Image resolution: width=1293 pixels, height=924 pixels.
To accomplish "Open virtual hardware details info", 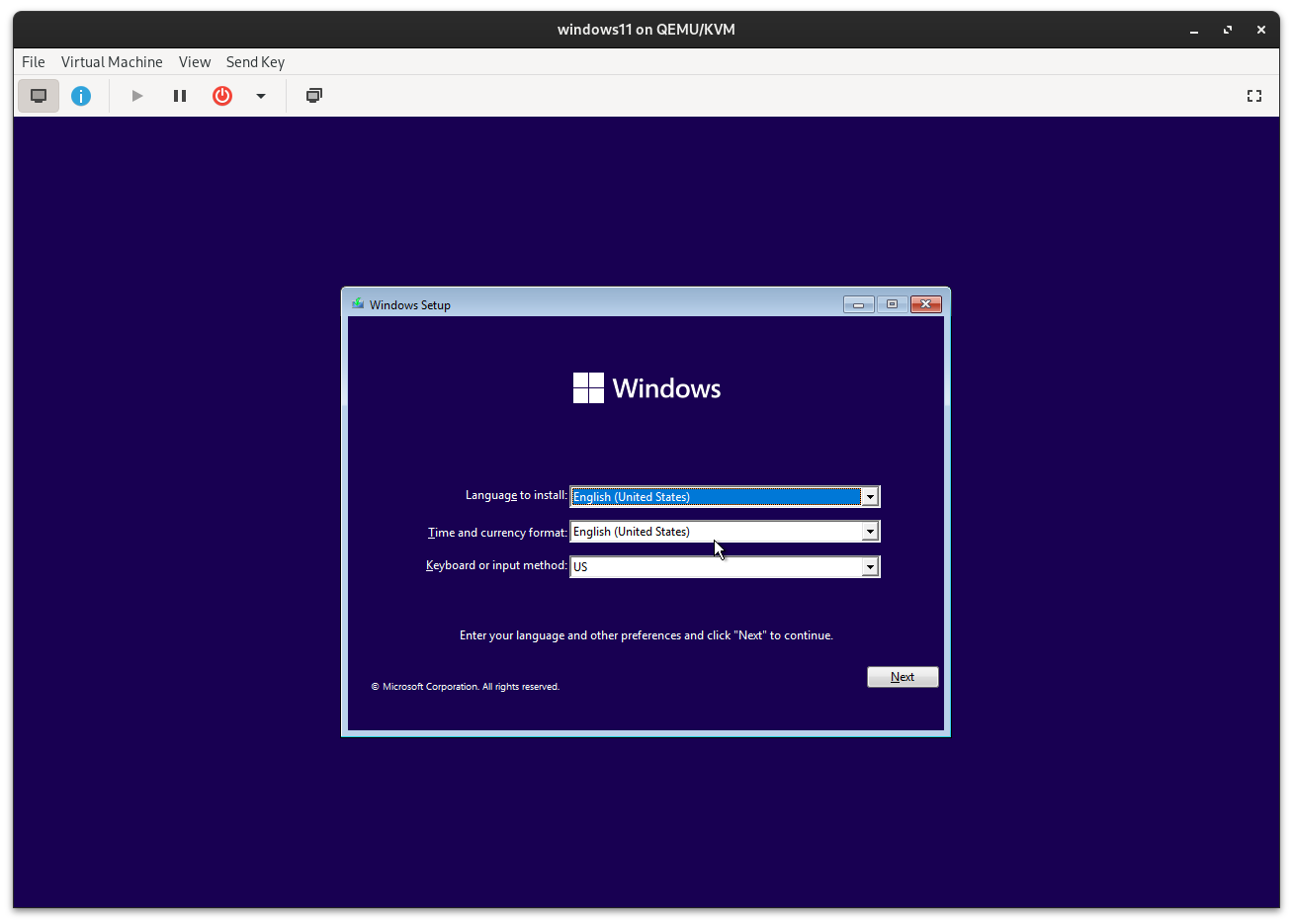I will click(x=81, y=96).
